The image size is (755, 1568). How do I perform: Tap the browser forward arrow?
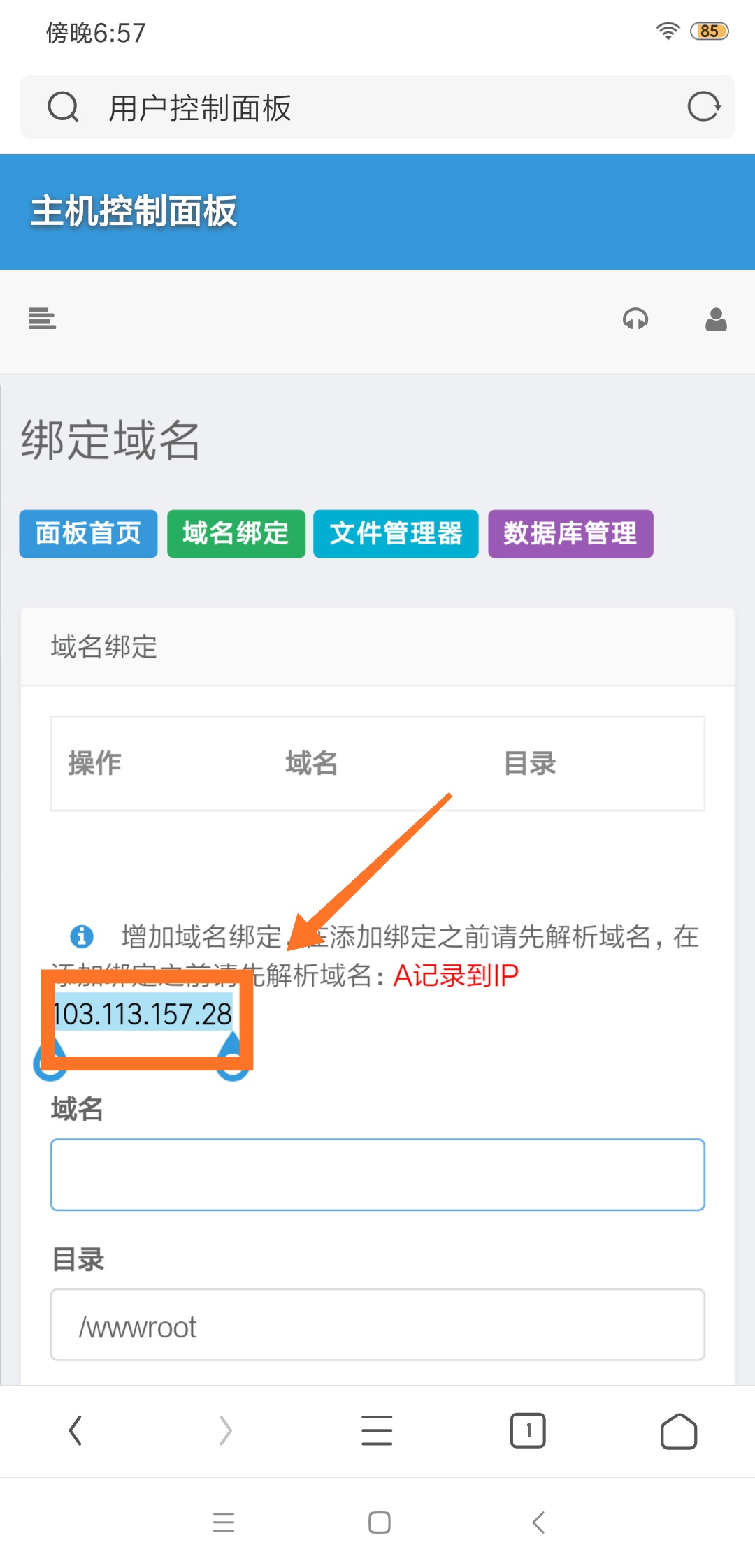225,1430
